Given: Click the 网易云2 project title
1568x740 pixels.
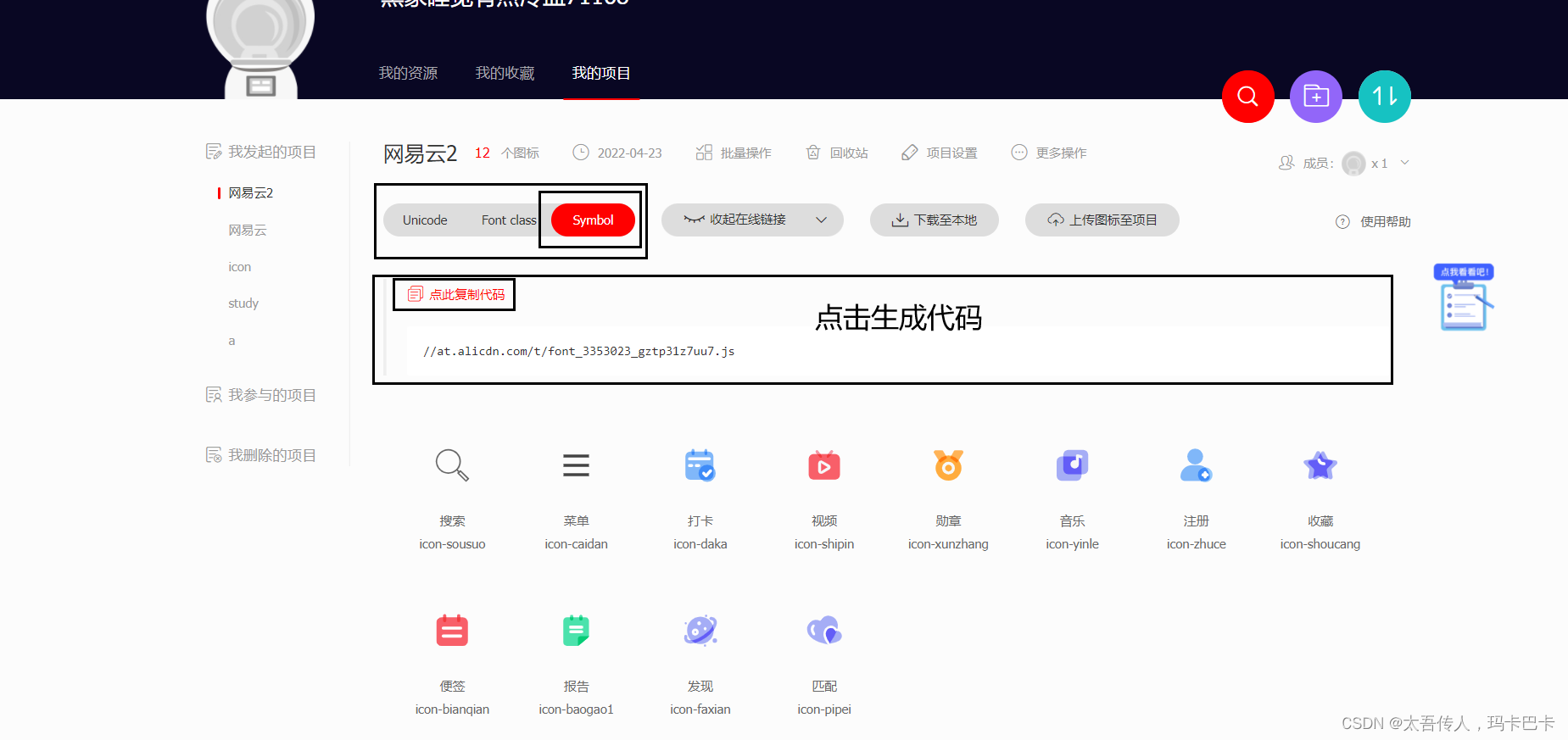Looking at the screenshot, I should pos(421,153).
